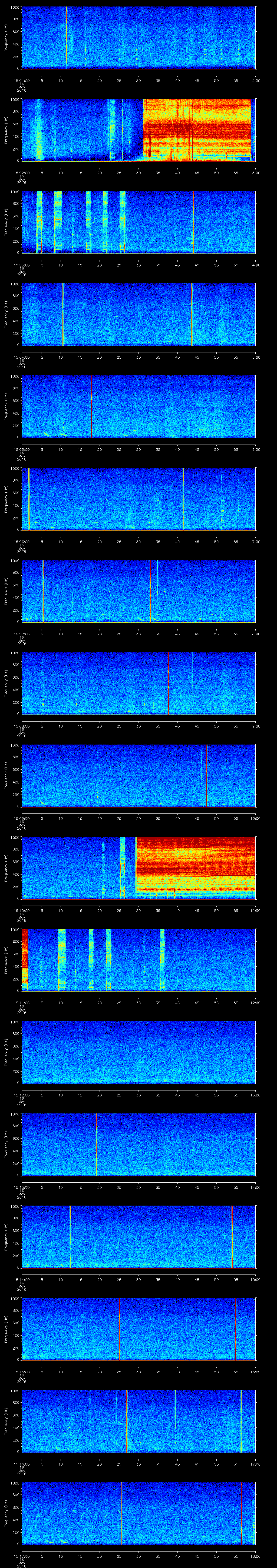Screen dimensions: 277x1568
Task: Select the "15:14:00" time label
Action: [21, 1279]
